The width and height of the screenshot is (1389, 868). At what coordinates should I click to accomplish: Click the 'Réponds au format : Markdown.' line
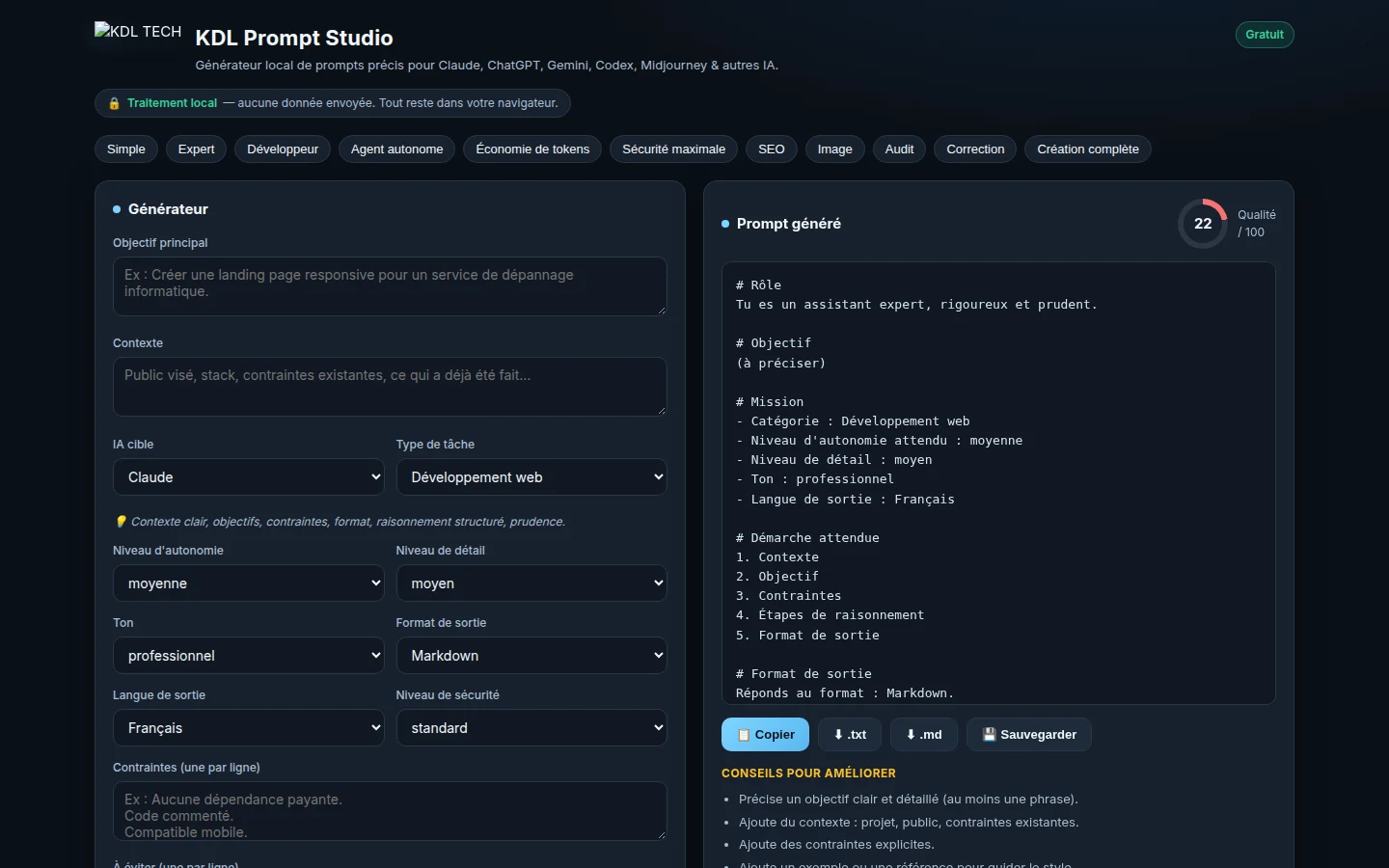(845, 693)
